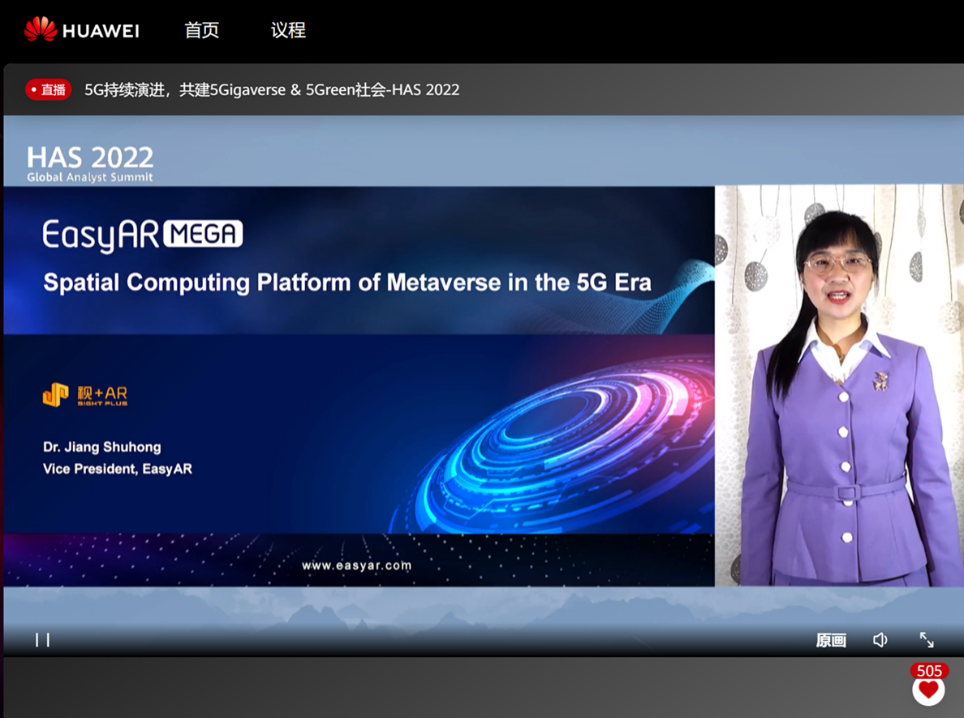Image resolution: width=964 pixels, height=718 pixels.
Task: Open the 首页 home menu item
Action: pos(202,30)
